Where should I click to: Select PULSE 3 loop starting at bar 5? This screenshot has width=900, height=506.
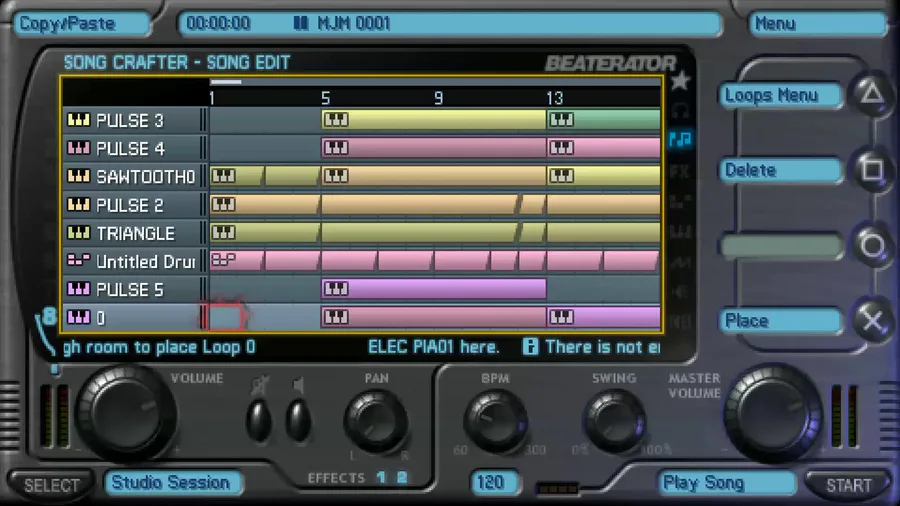433,120
